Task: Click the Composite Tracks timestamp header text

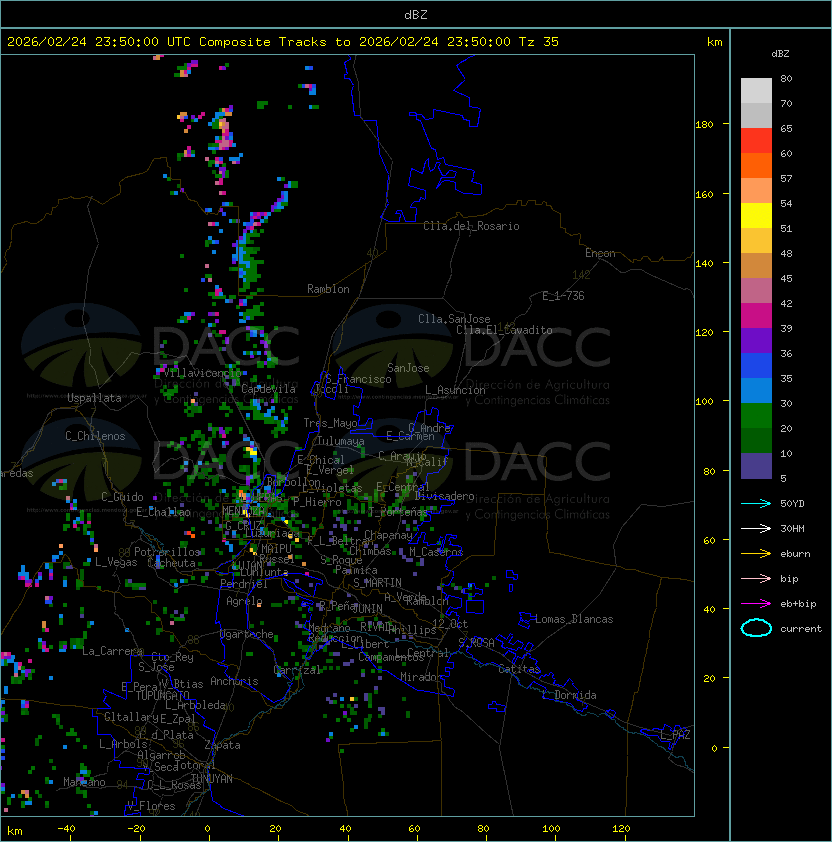Action: (x=283, y=42)
